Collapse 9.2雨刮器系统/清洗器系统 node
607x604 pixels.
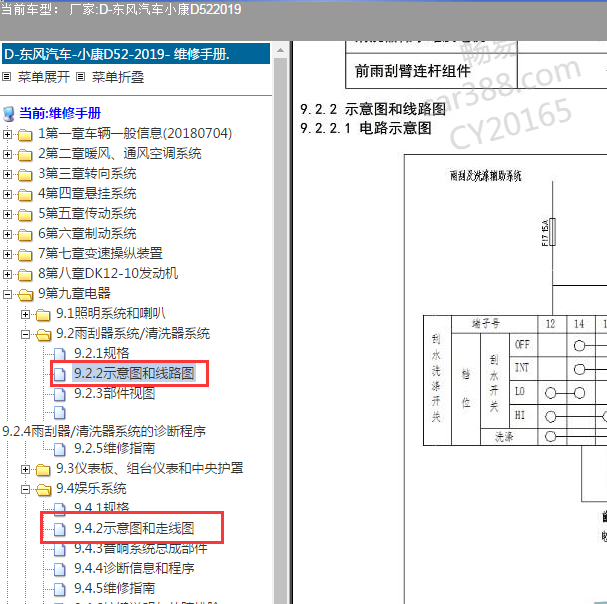(25, 335)
